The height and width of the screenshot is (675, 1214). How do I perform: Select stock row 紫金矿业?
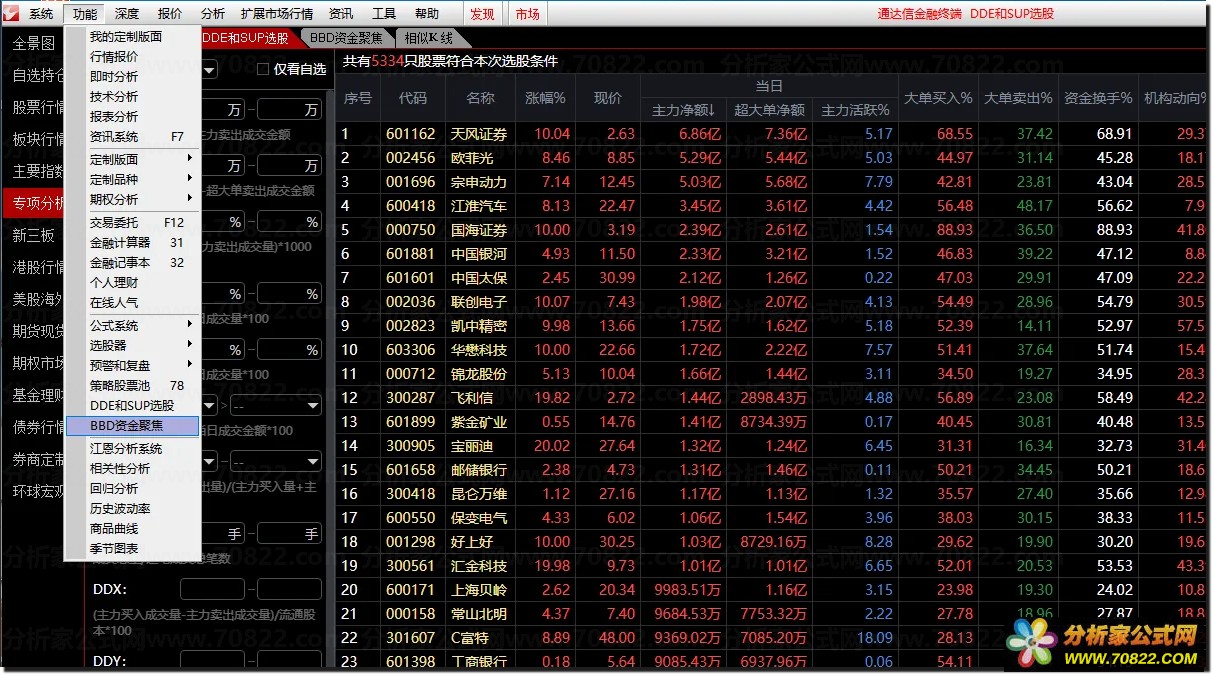pos(770,421)
